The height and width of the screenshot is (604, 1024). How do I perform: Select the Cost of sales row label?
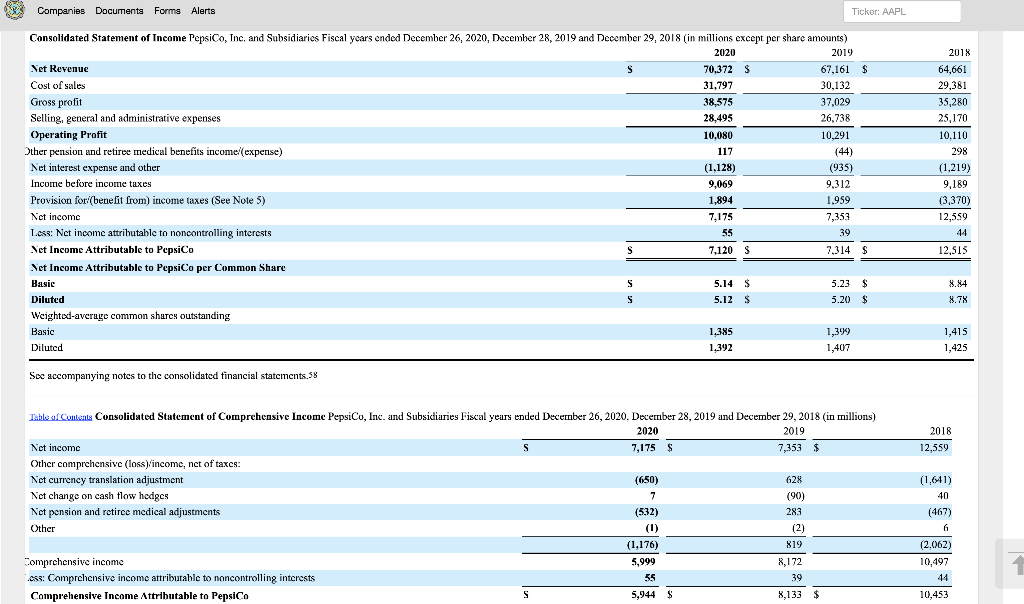57,86
